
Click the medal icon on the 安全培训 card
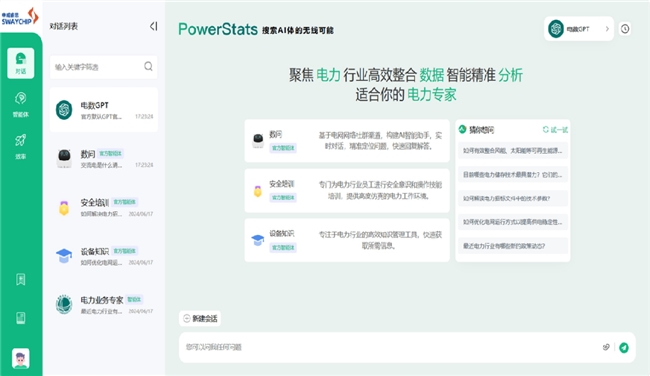tap(258, 191)
